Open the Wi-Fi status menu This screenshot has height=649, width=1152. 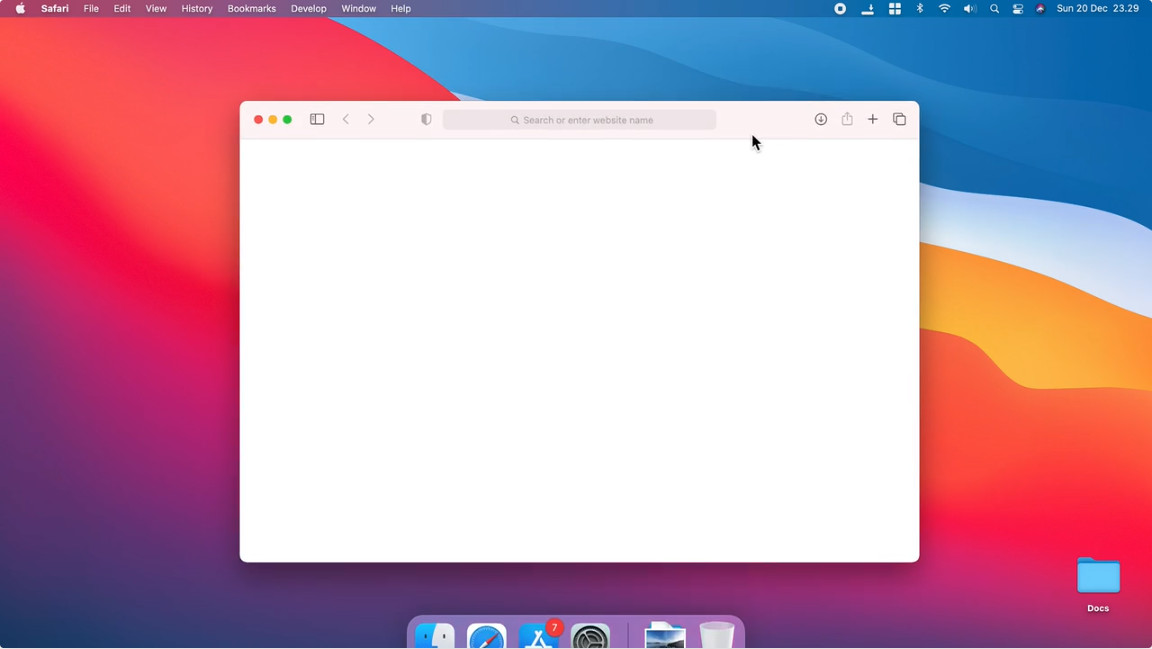click(x=945, y=9)
